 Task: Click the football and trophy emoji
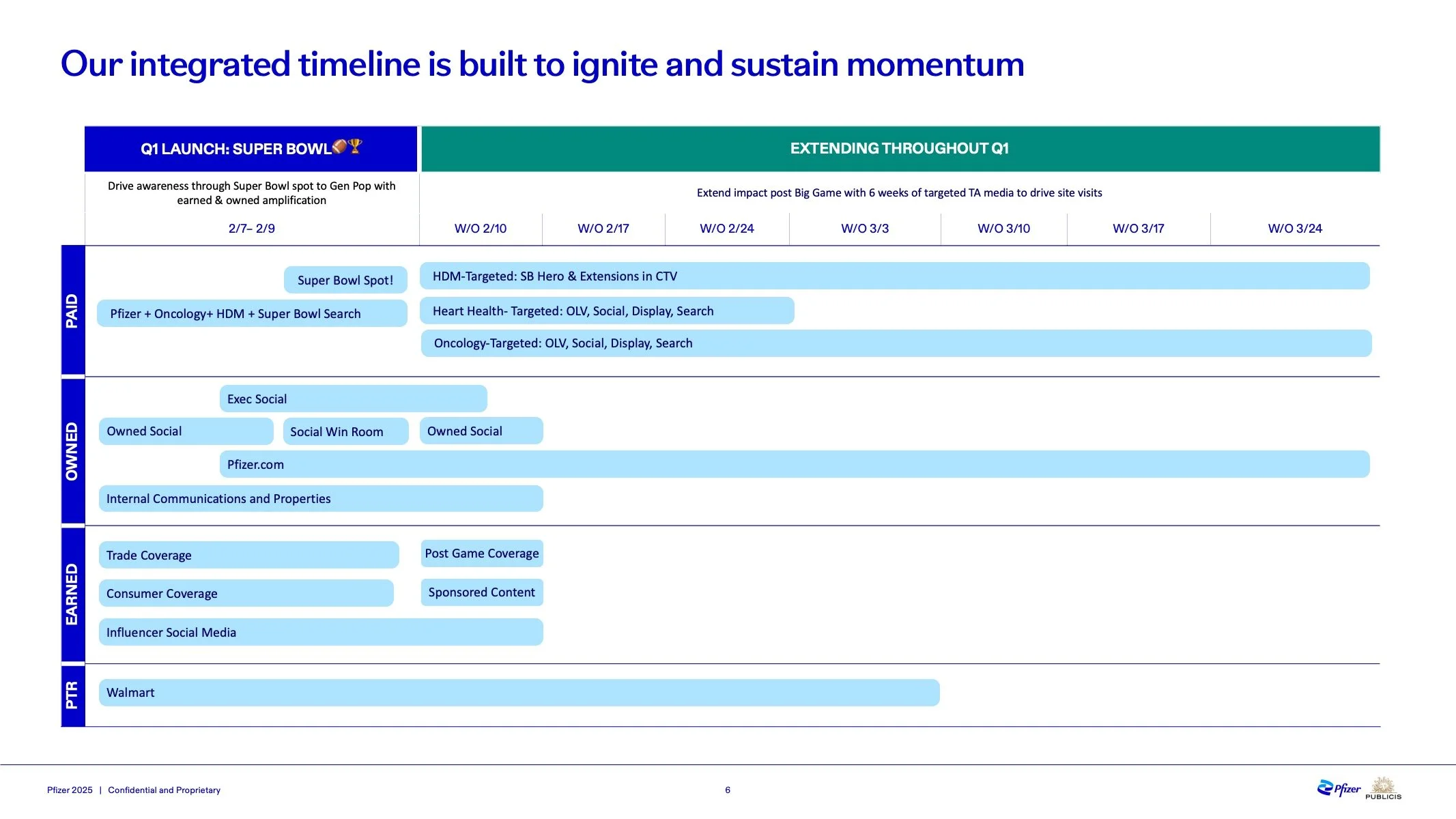(347, 147)
